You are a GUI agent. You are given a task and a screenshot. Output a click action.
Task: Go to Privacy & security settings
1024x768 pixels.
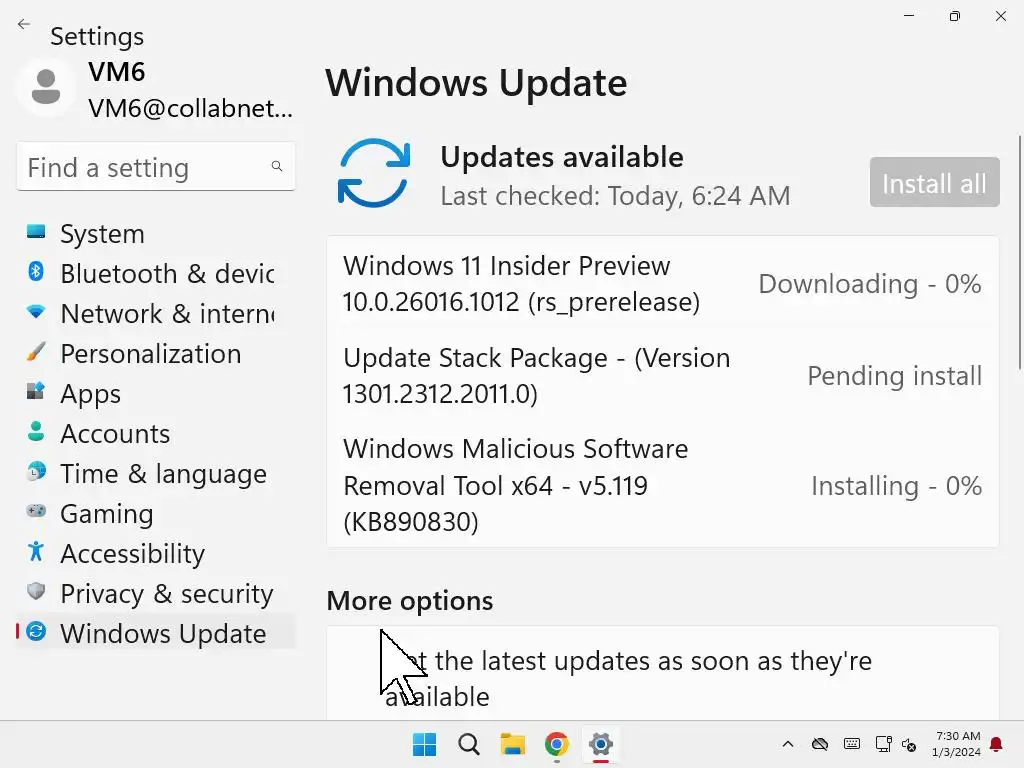tap(155, 594)
